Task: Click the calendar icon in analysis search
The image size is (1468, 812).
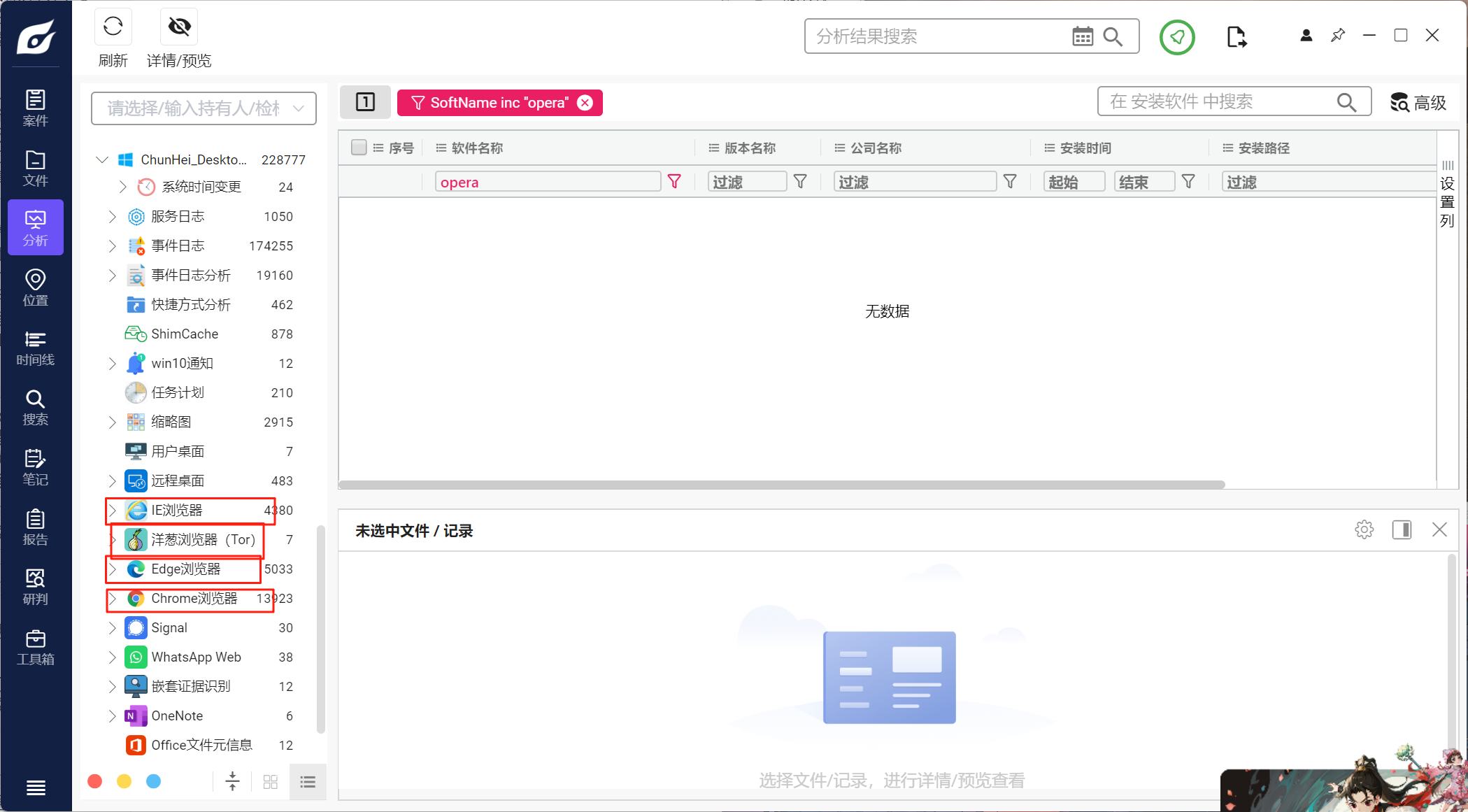Action: [1082, 36]
